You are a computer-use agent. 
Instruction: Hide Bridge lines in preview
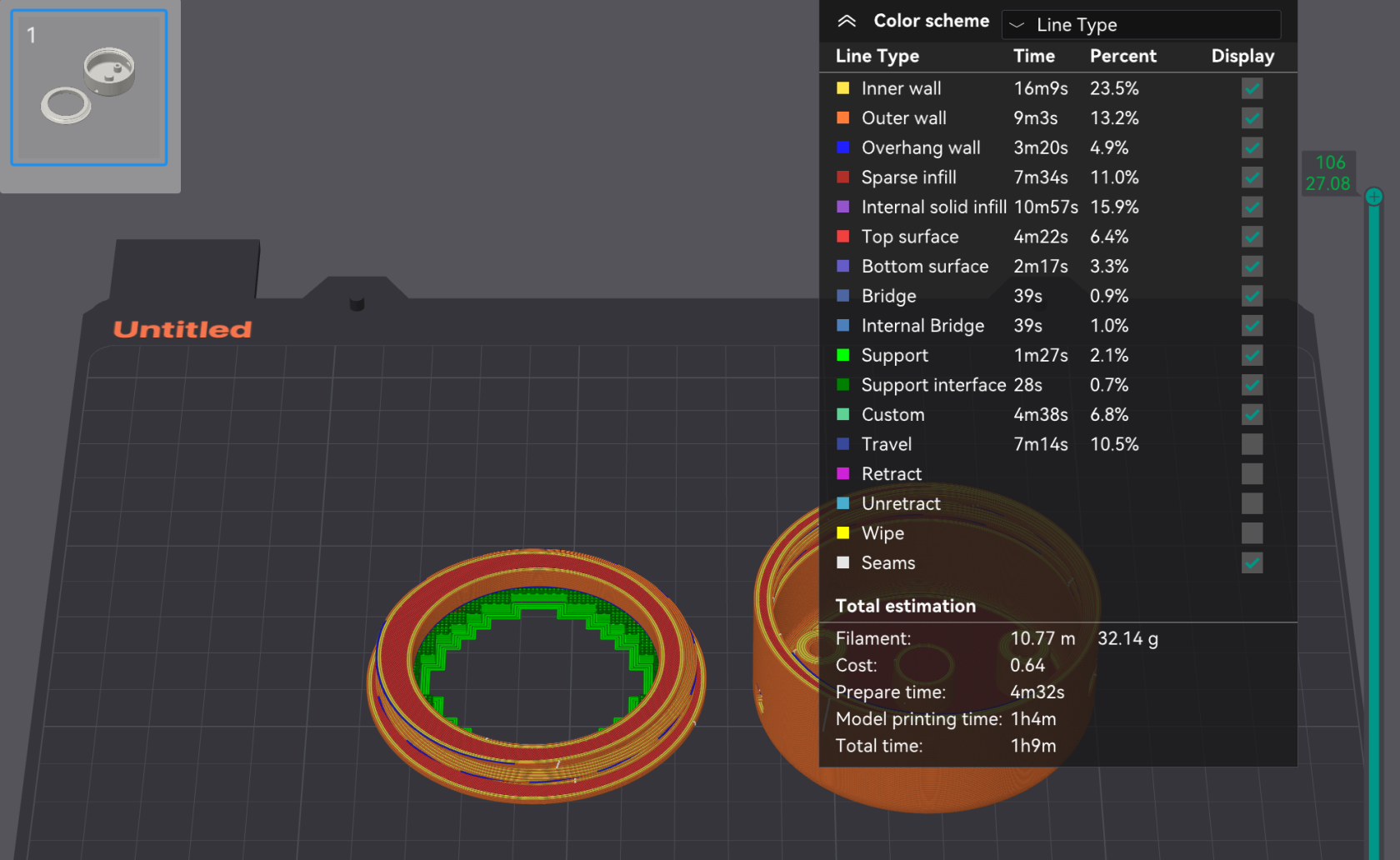(1252, 296)
